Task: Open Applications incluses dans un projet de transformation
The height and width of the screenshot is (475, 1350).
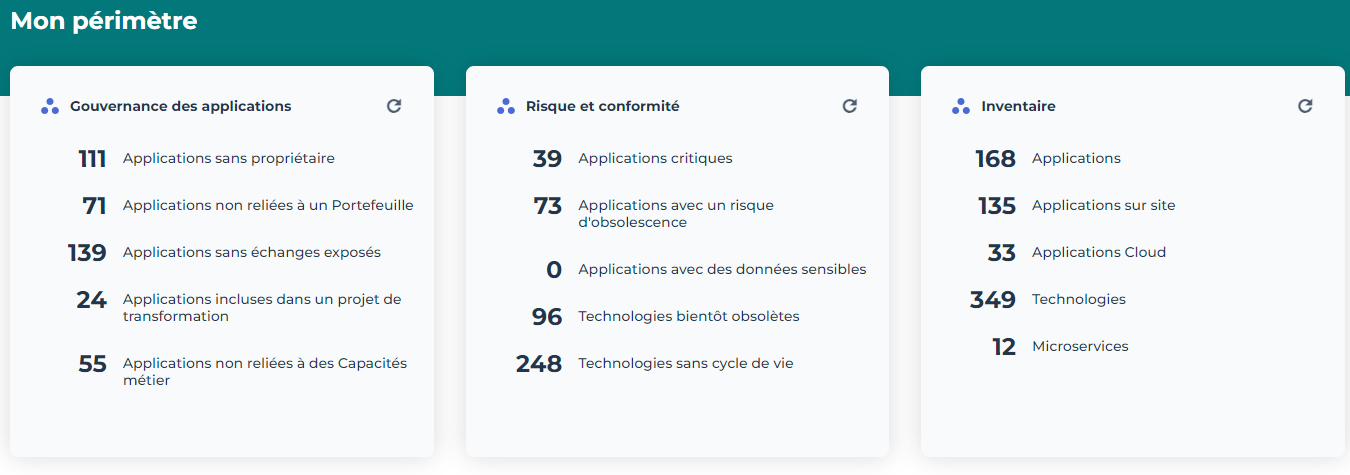Action: pyautogui.click(x=261, y=307)
